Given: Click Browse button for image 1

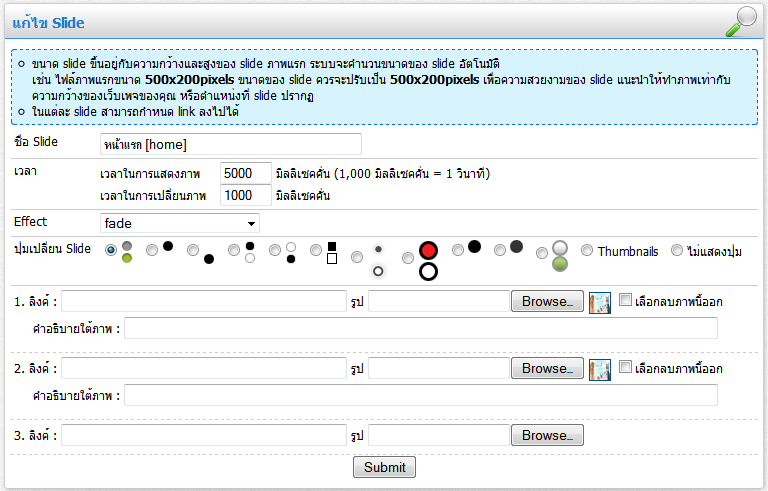Looking at the screenshot, I should (547, 301).
